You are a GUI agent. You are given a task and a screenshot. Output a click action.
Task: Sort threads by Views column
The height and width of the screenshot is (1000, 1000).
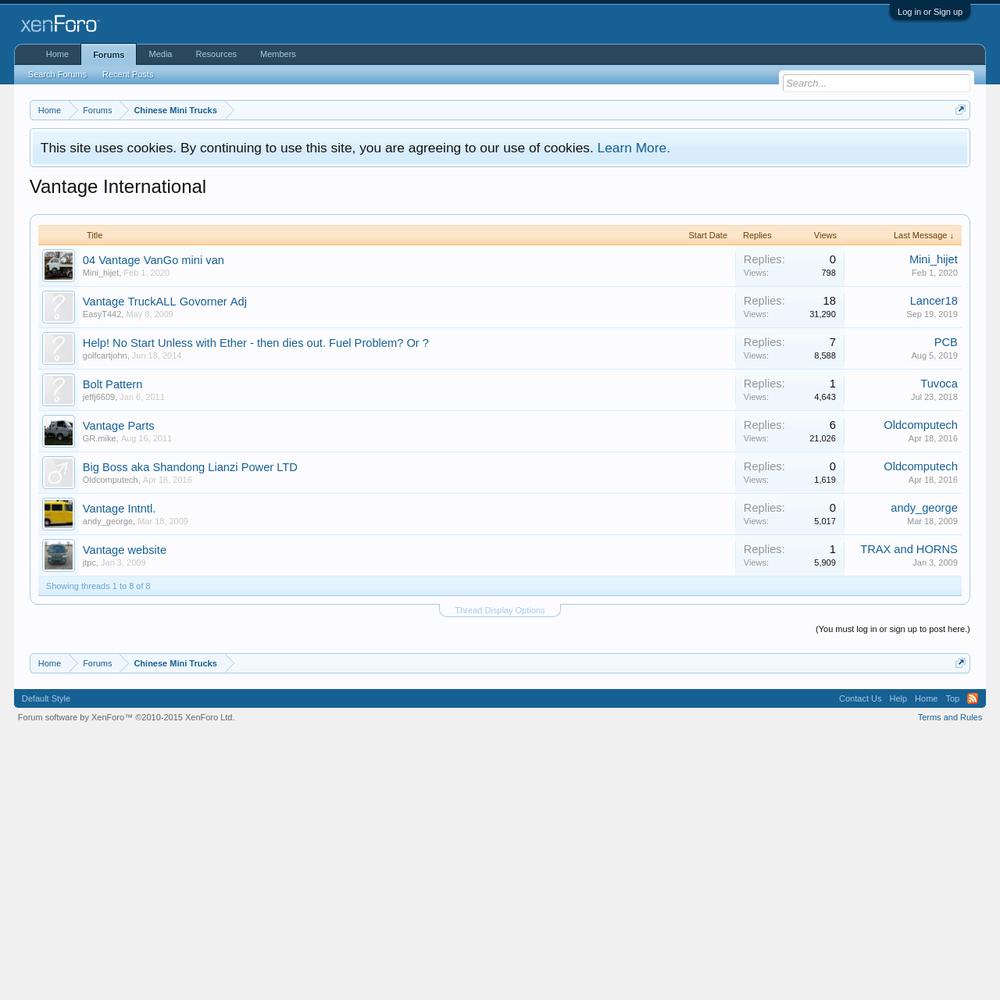coord(825,235)
